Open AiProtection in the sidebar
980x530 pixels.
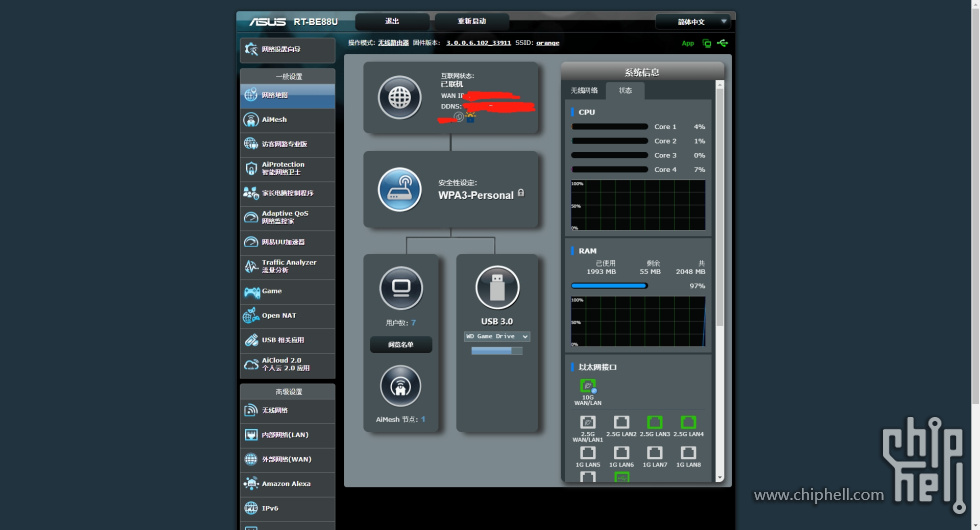288,168
